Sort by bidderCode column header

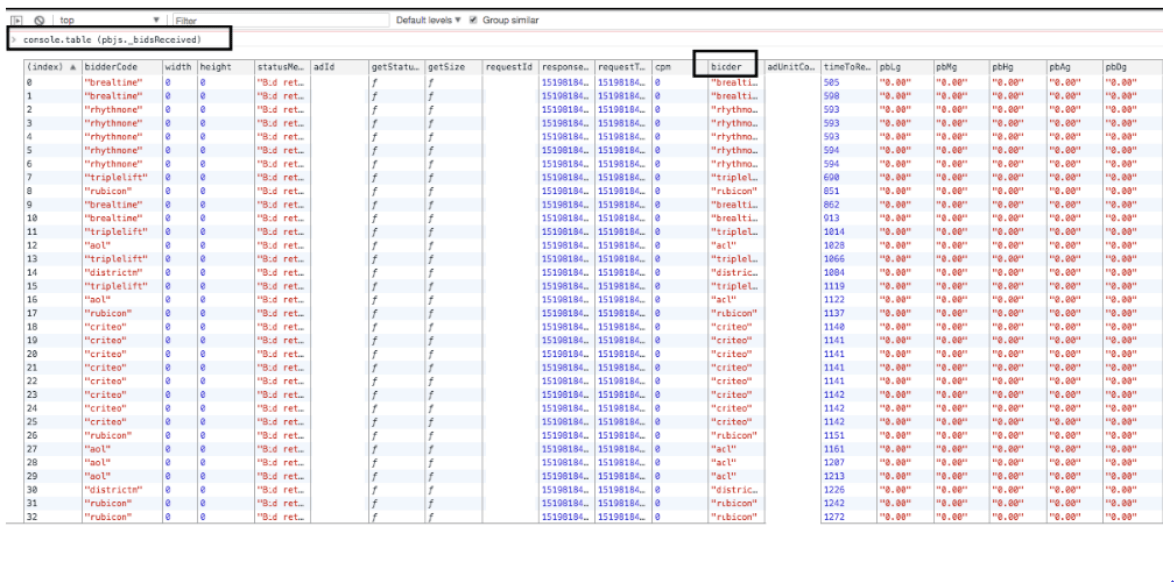coord(120,67)
